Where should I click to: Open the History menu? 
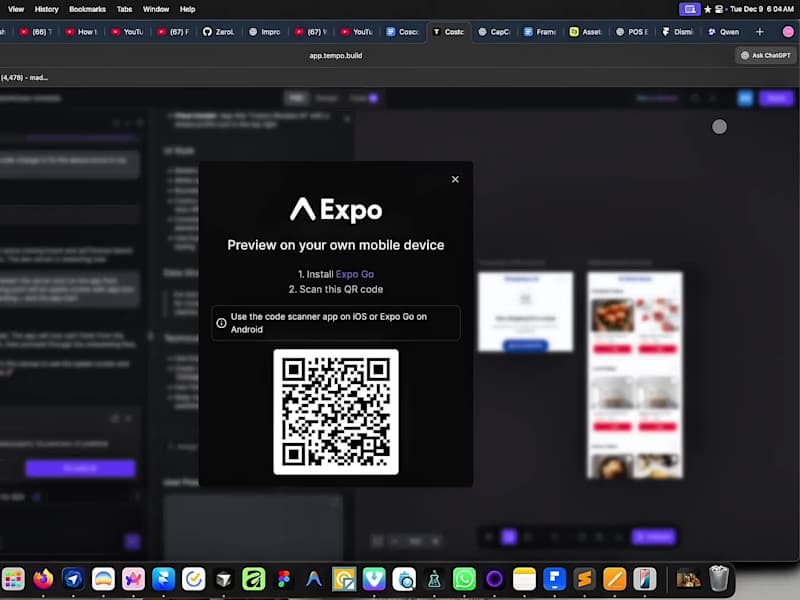pos(46,9)
